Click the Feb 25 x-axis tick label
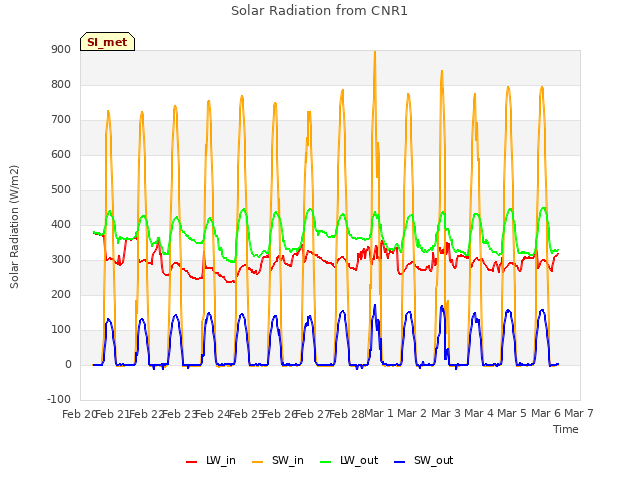 (246, 414)
